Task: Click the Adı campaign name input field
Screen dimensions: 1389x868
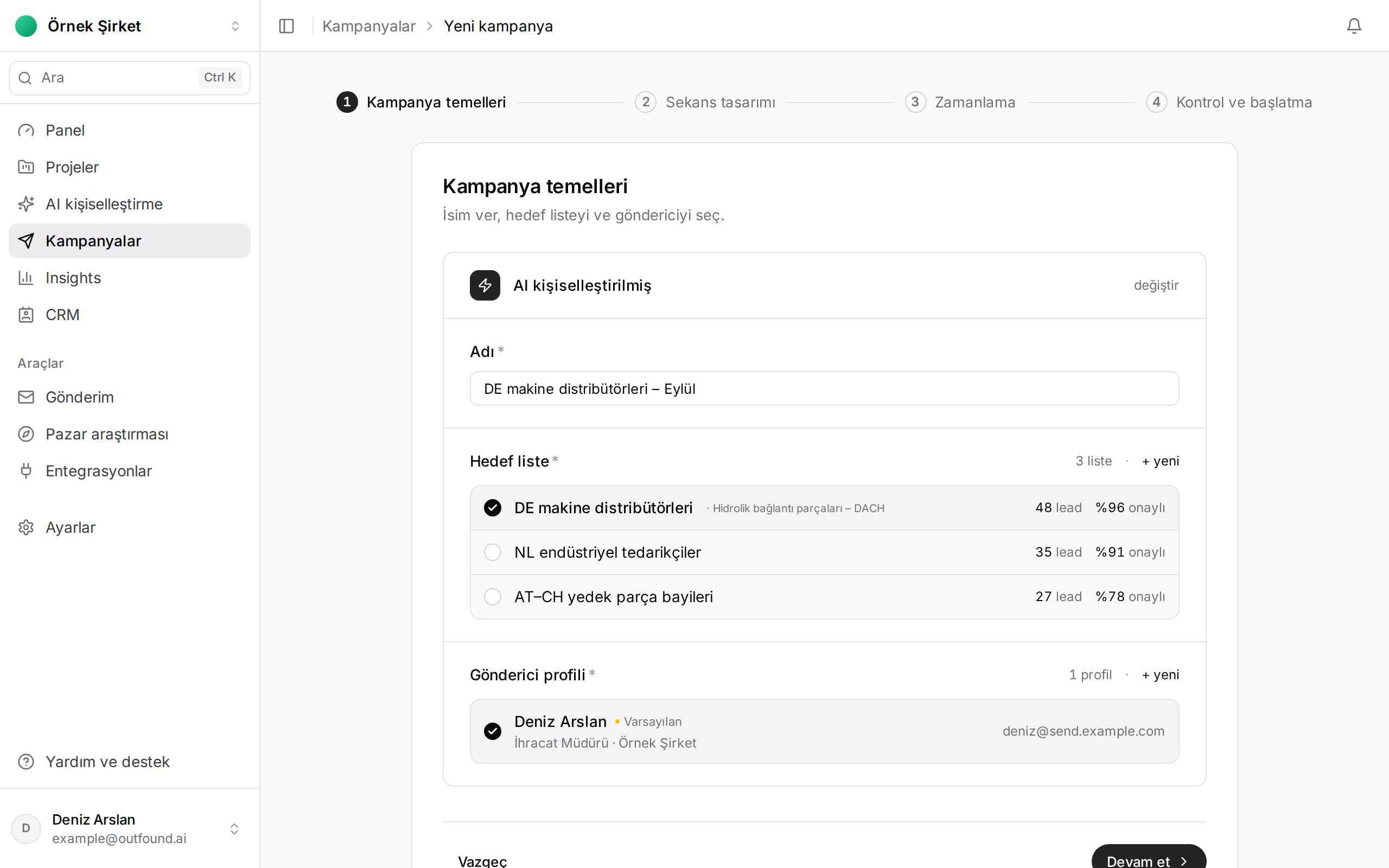Action: (824, 388)
